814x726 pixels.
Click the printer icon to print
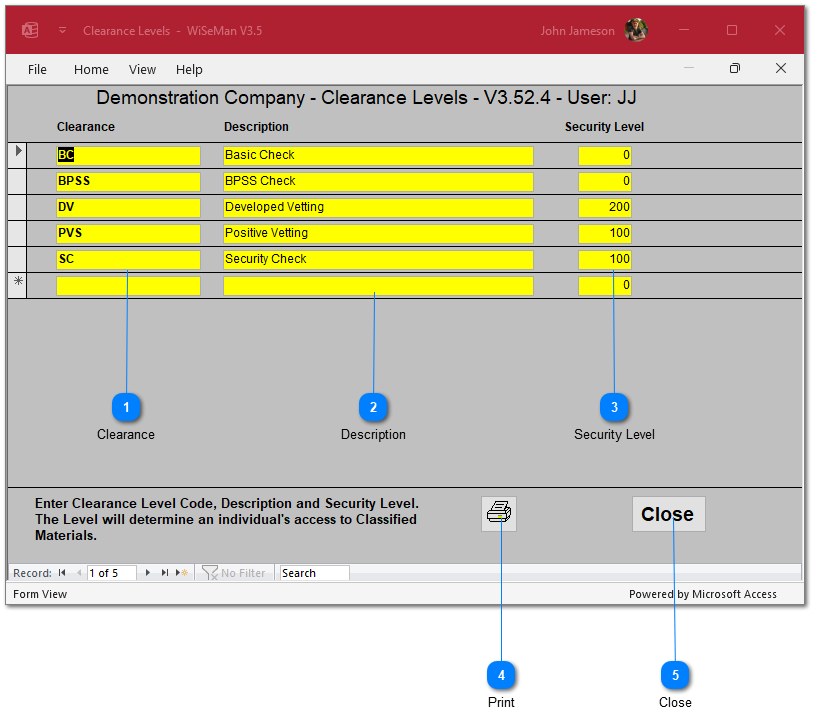tap(499, 514)
